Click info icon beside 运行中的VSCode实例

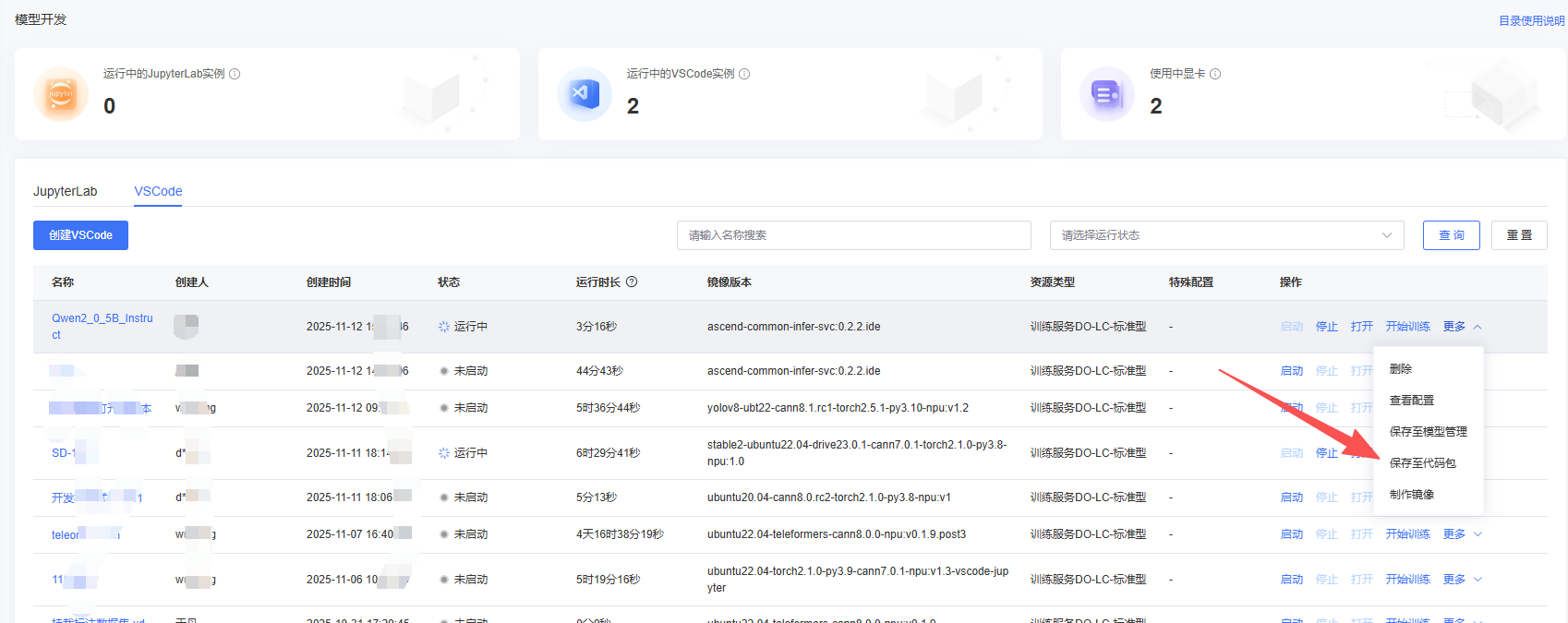point(744,74)
